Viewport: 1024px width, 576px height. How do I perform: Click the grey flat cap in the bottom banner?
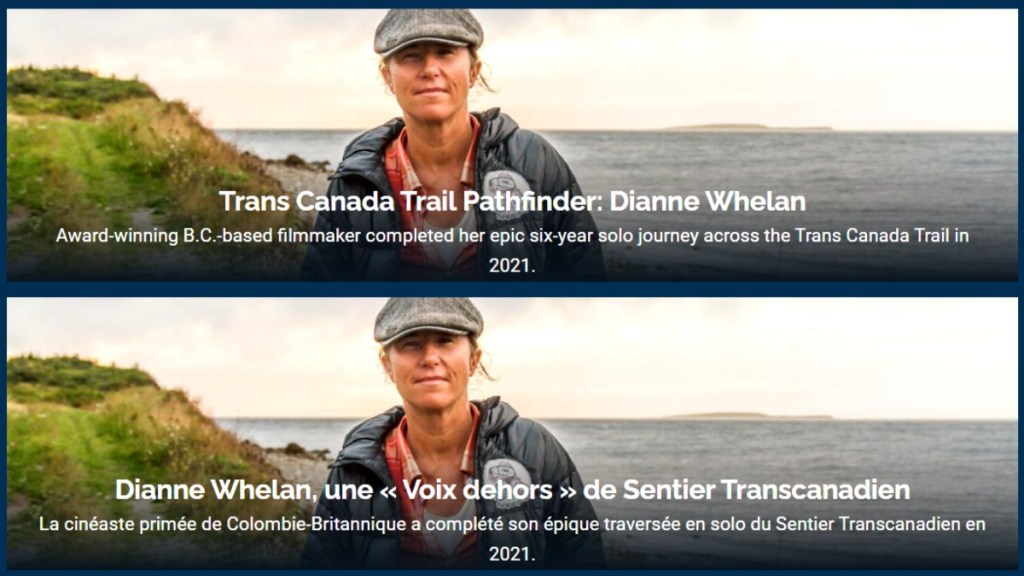pos(428,320)
